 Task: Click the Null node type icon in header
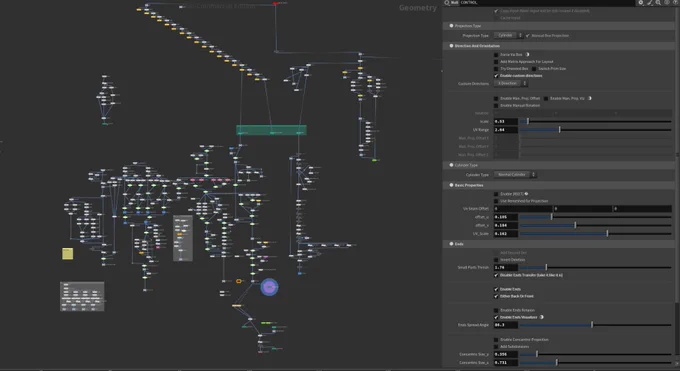tap(447, 3)
